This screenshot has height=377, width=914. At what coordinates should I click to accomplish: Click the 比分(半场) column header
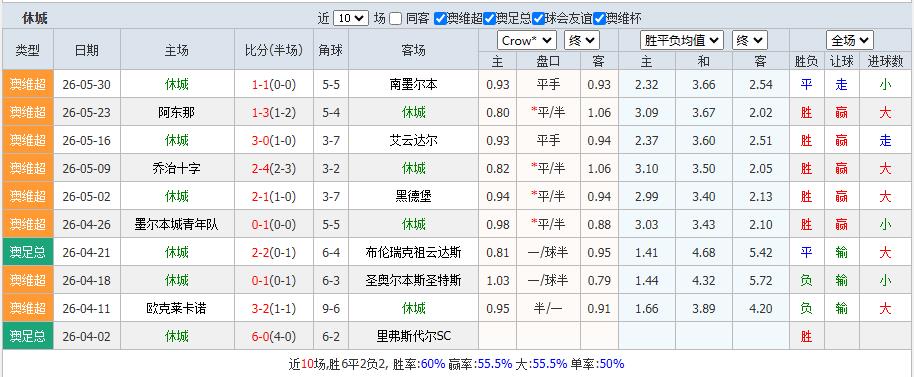(274, 50)
